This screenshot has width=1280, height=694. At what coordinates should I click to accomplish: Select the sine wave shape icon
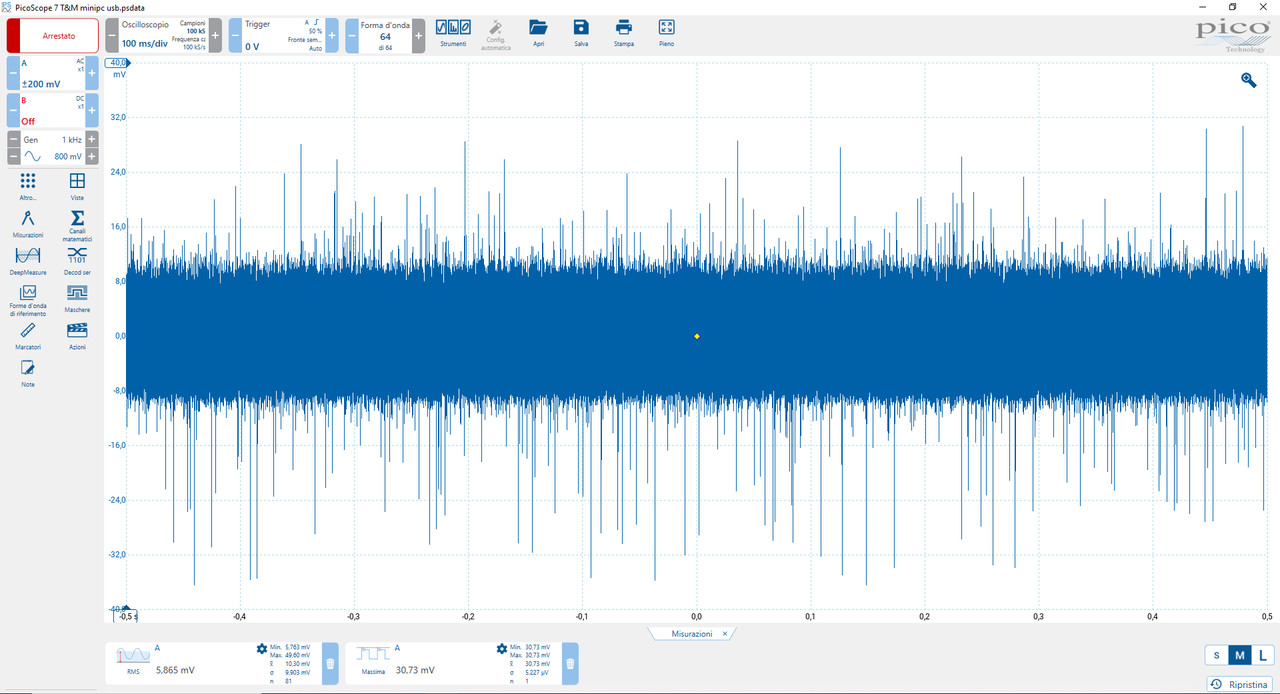32,157
